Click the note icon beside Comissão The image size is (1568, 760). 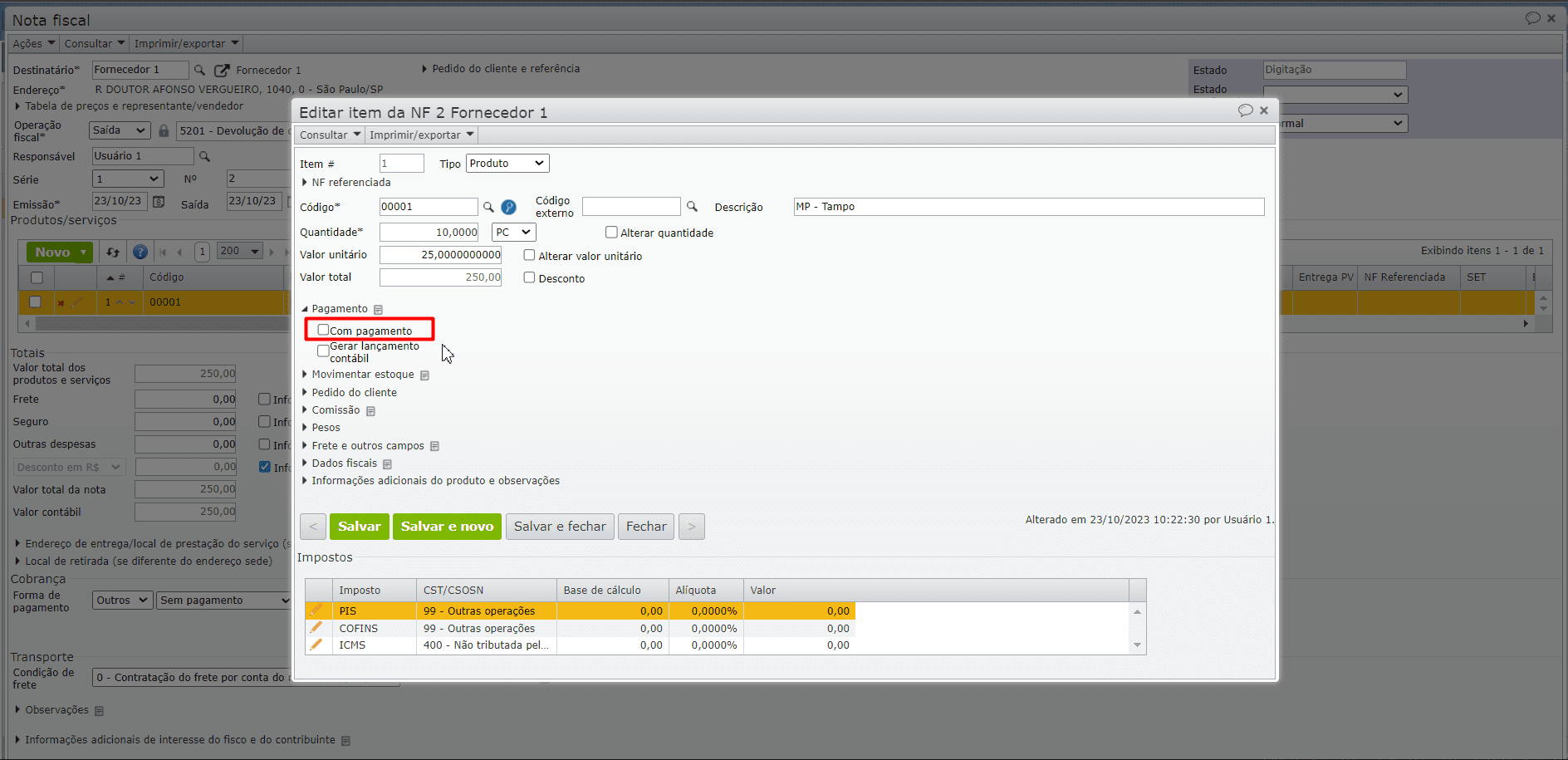370,411
